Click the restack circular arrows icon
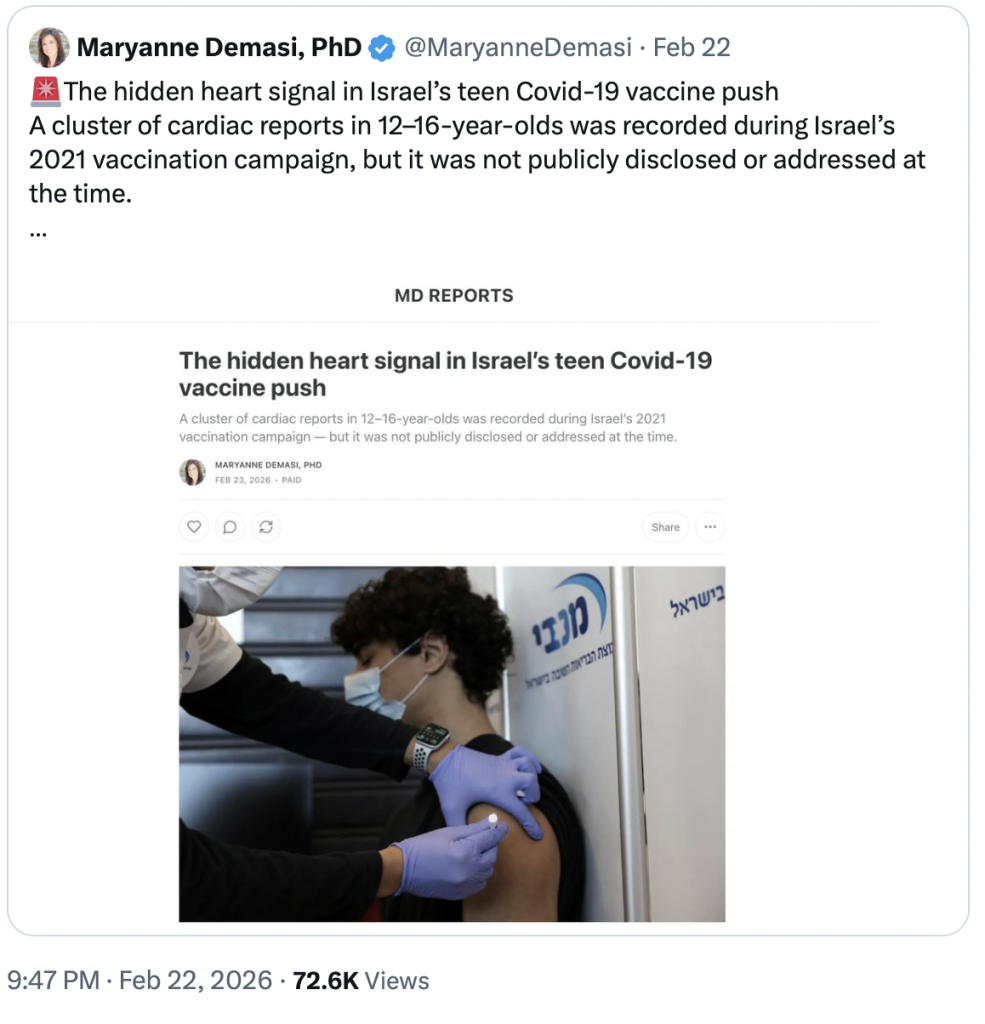 [266, 527]
